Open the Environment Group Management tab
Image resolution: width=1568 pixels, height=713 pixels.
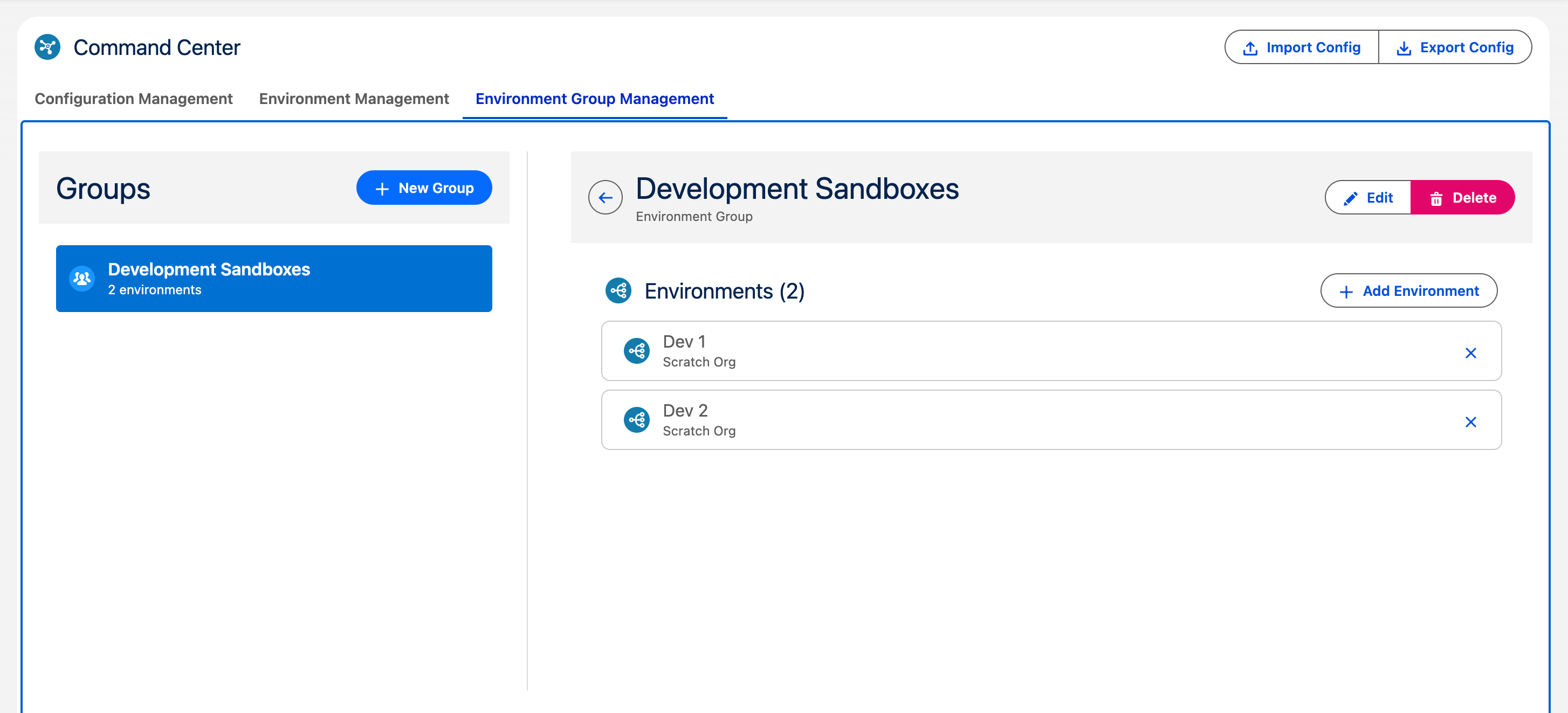point(595,99)
